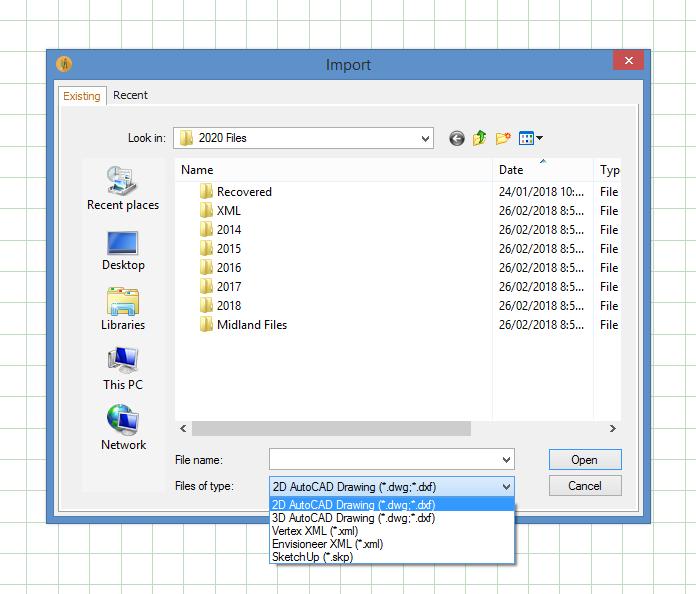Click the horizontal scrollbar in file list
Viewport: 696px width, 594px height.
pyautogui.click(x=330, y=429)
